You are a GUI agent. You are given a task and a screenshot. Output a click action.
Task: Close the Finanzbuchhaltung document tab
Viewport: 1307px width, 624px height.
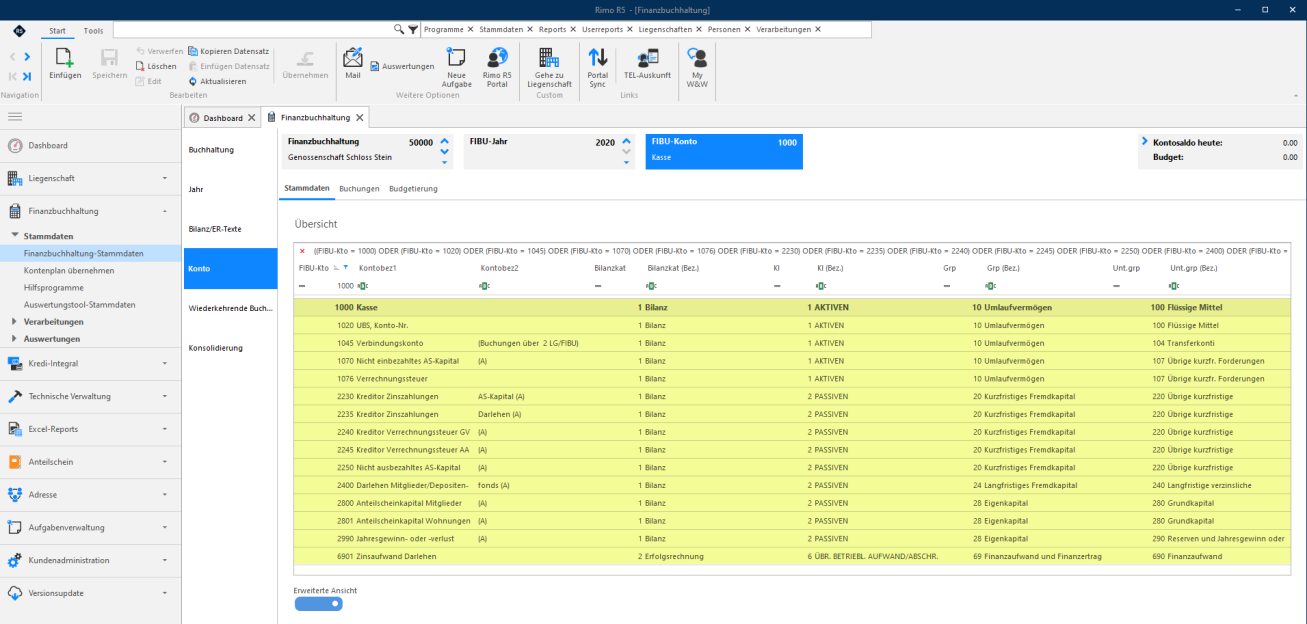359,118
